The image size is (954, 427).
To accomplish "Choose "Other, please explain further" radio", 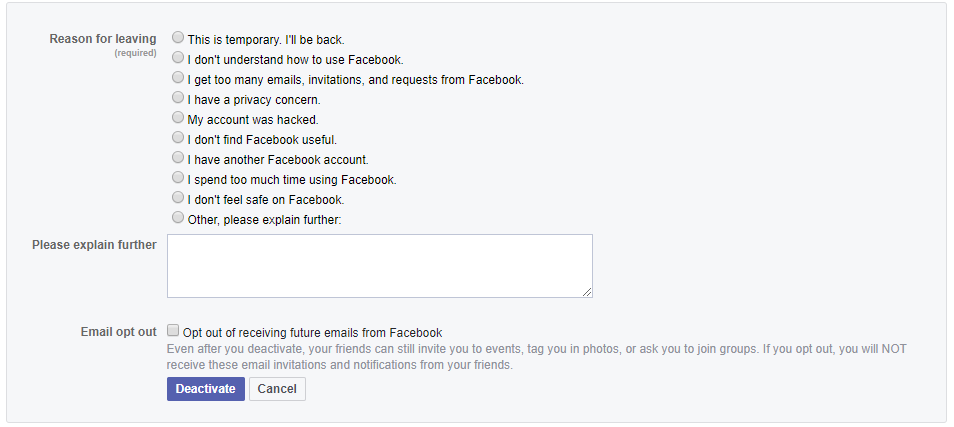I will (178, 217).
